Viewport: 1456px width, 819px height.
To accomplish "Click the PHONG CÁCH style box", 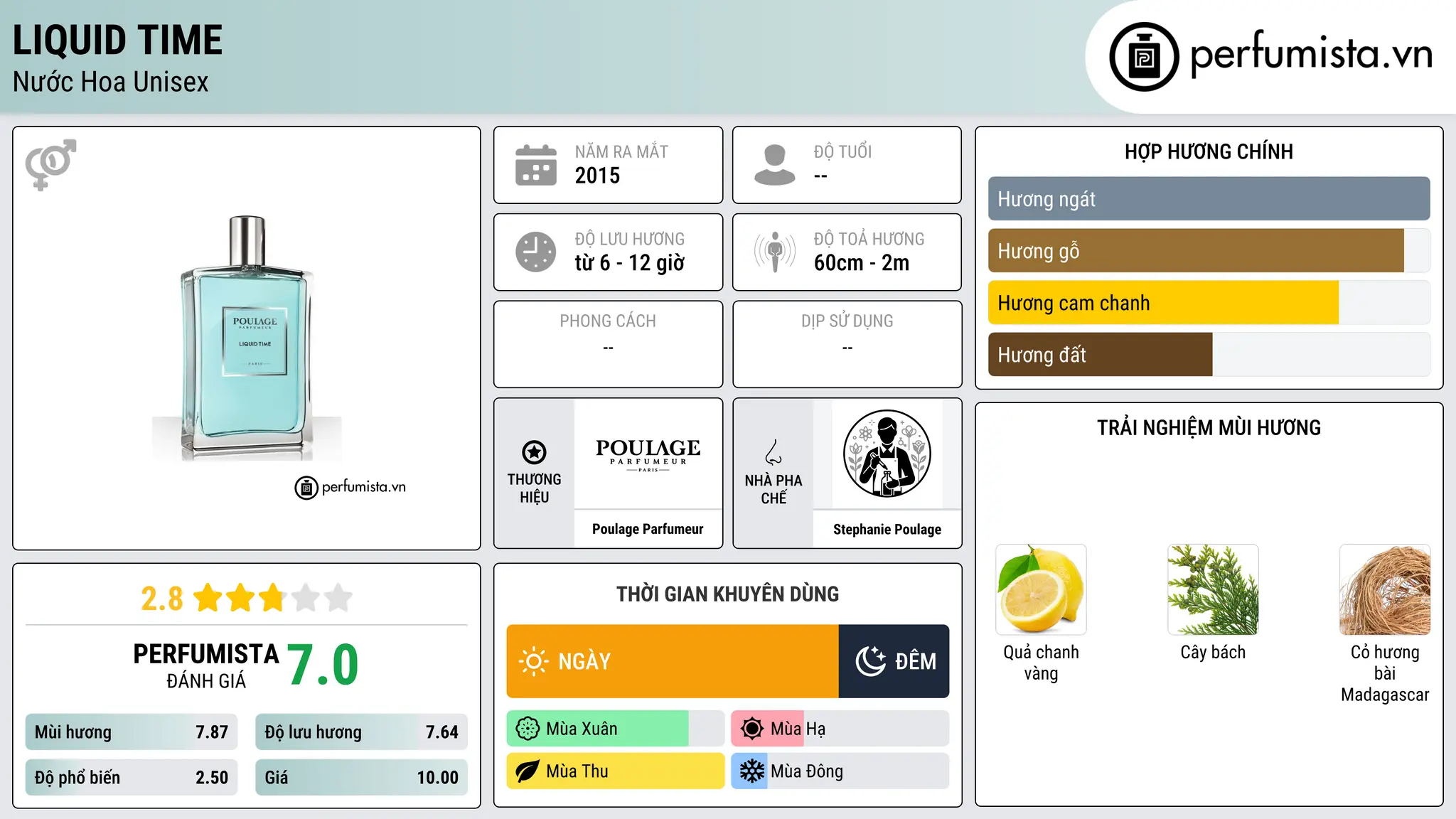I will pyautogui.click(x=608, y=344).
